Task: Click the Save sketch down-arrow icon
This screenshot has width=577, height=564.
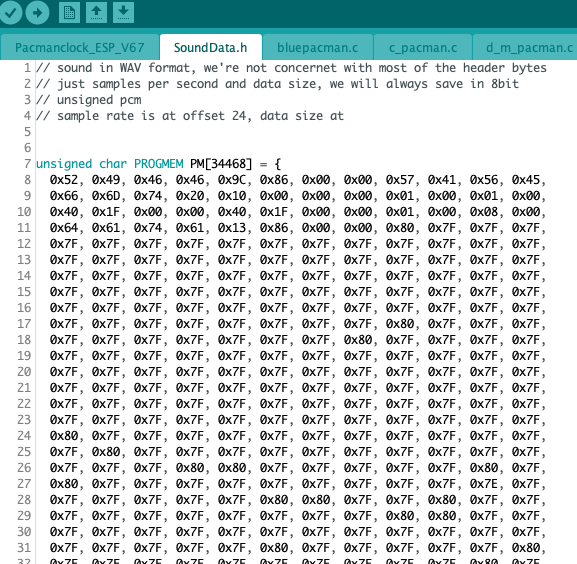Action: pyautogui.click(x=123, y=13)
